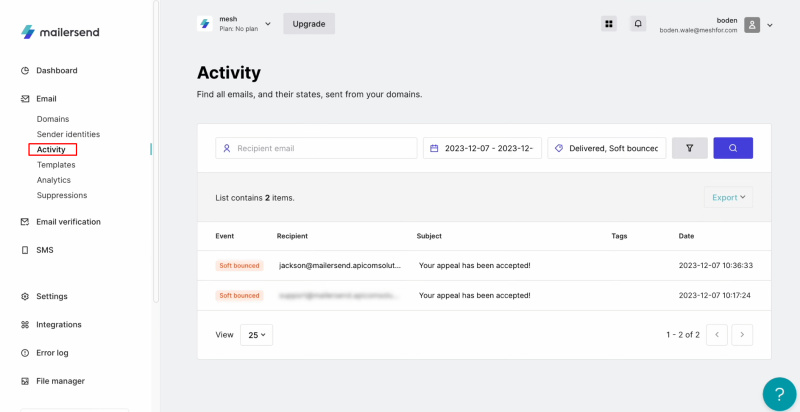Open the filter options button
This screenshot has height=412, width=800.
coord(689,148)
